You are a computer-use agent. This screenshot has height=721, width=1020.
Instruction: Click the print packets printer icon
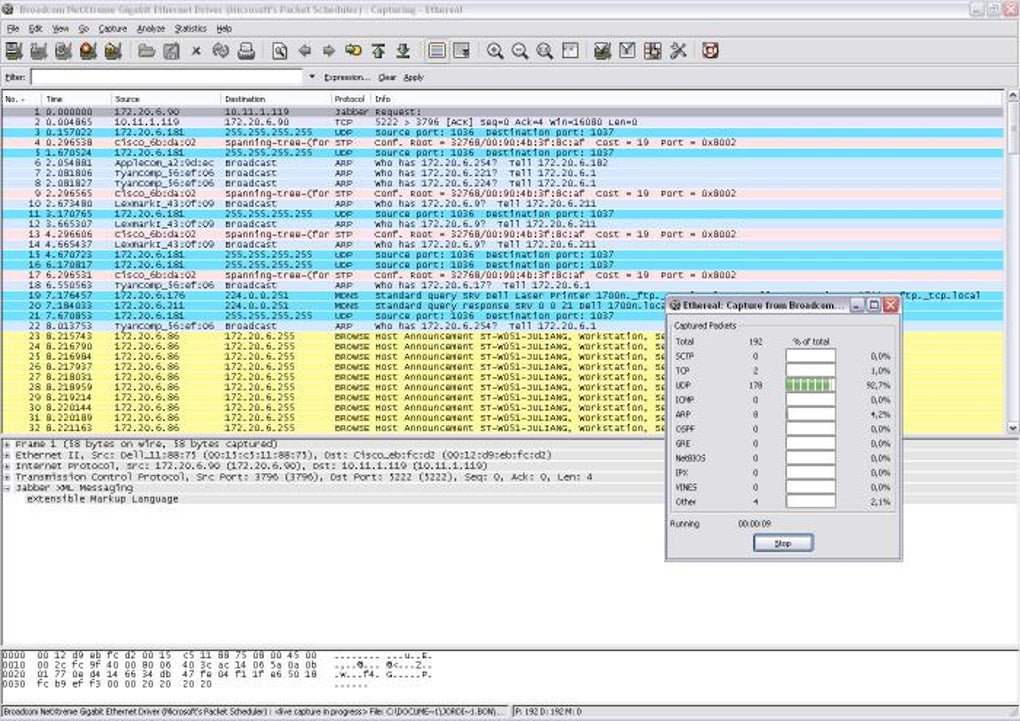(246, 51)
